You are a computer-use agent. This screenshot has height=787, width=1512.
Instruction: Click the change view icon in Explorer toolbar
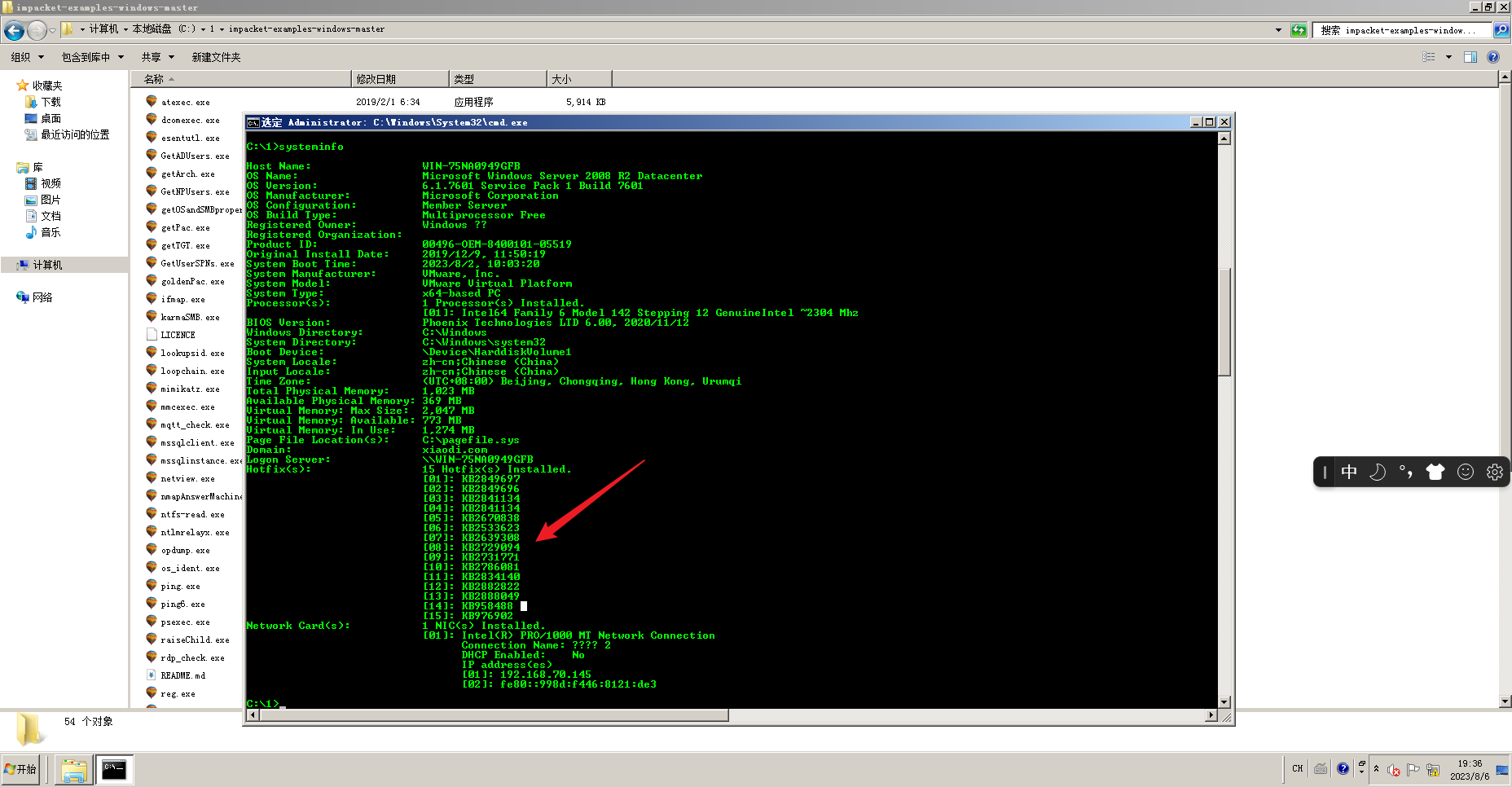pyautogui.click(x=1429, y=57)
